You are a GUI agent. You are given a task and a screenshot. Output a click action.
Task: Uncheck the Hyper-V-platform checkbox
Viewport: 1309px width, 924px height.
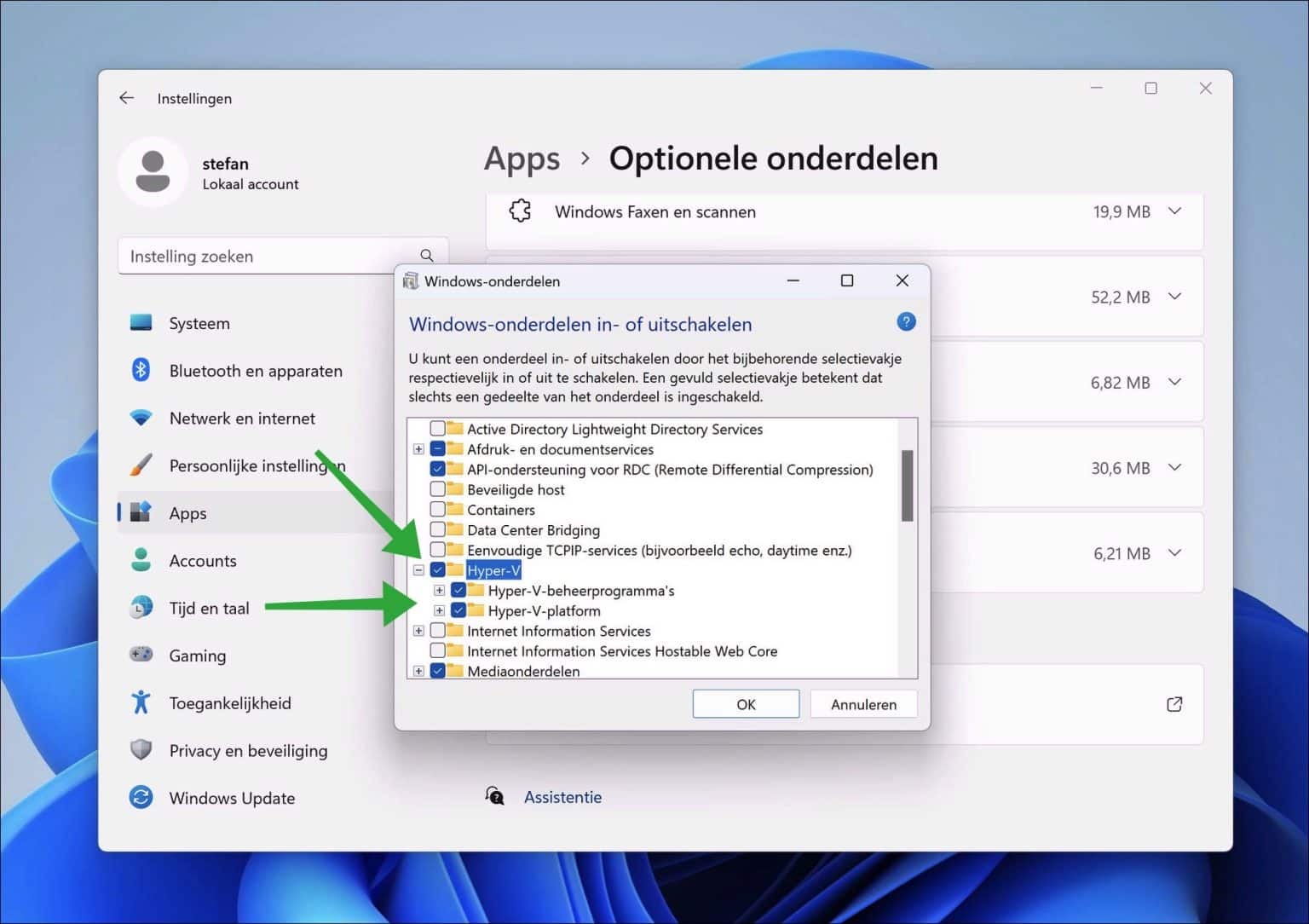[x=459, y=610]
